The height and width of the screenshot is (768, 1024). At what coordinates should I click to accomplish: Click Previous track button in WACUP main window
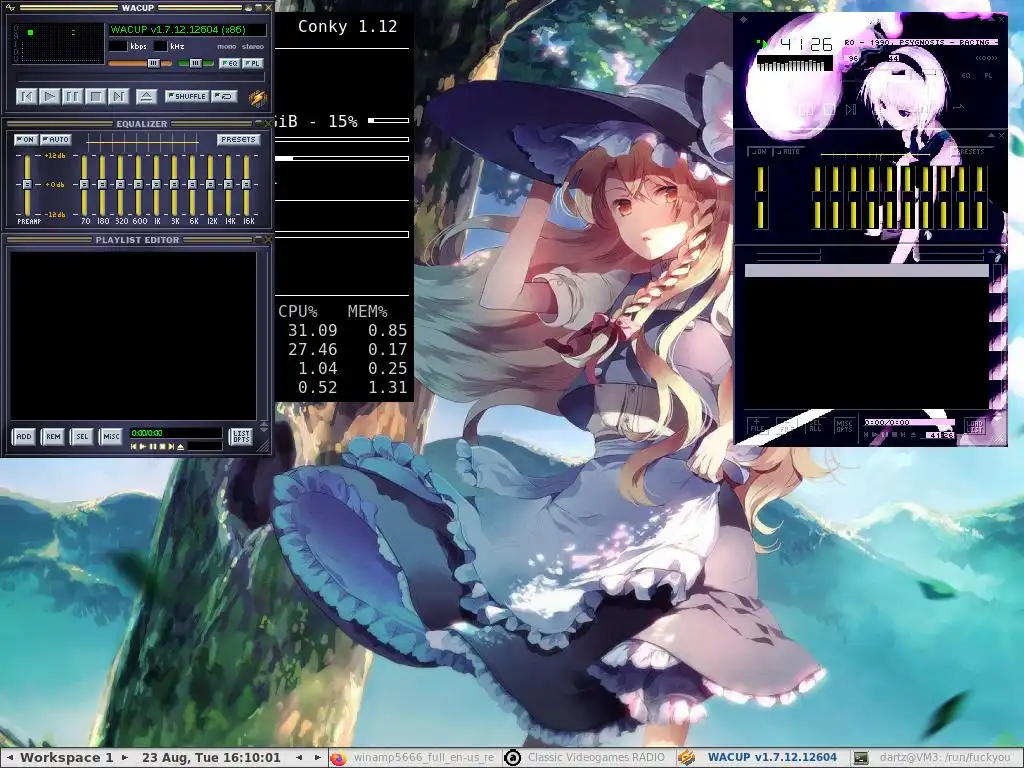pos(27,97)
